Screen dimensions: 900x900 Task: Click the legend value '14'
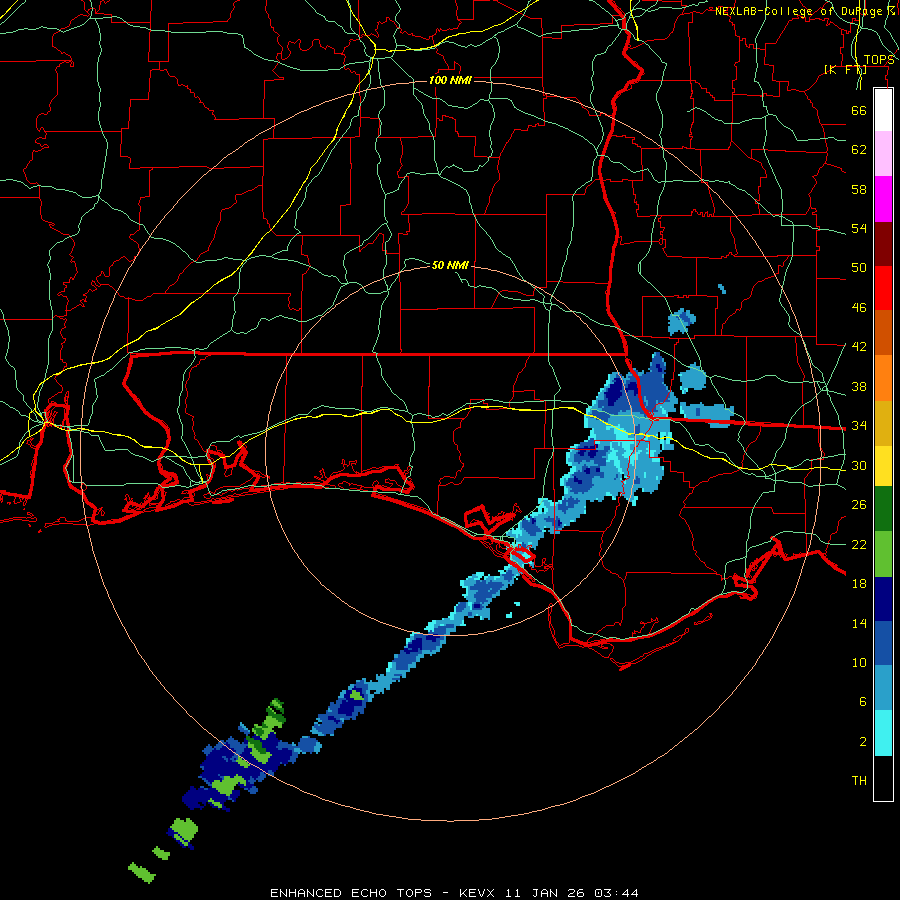[859, 623]
